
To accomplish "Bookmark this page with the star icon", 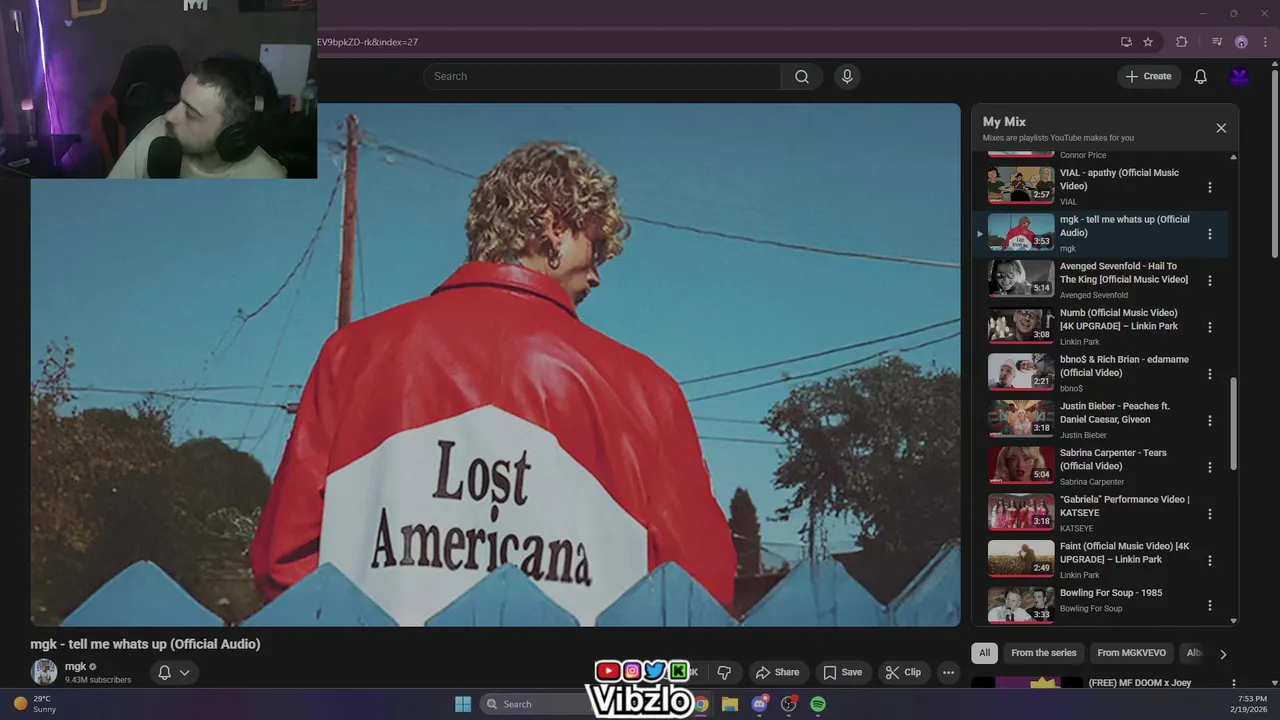I will click(x=1148, y=42).
